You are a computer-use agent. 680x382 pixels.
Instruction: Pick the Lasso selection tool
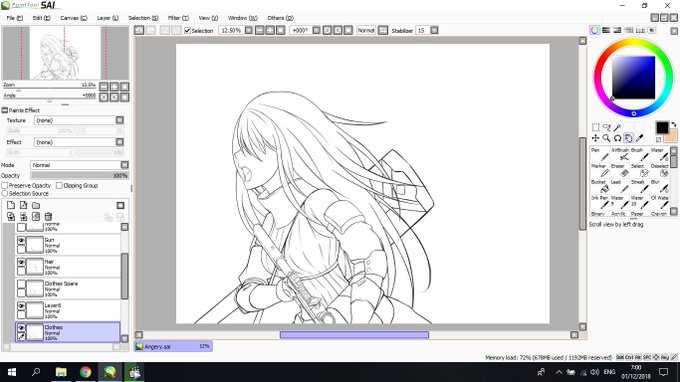pyautogui.click(x=606, y=127)
